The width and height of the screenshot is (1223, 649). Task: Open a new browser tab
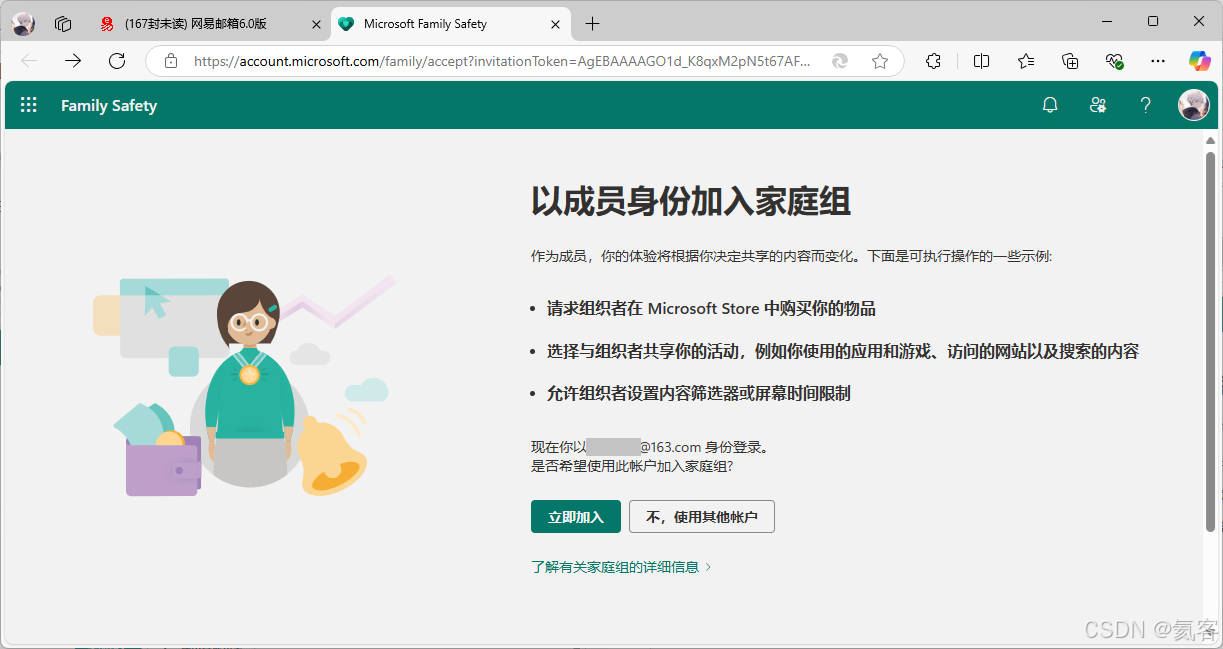pos(593,23)
